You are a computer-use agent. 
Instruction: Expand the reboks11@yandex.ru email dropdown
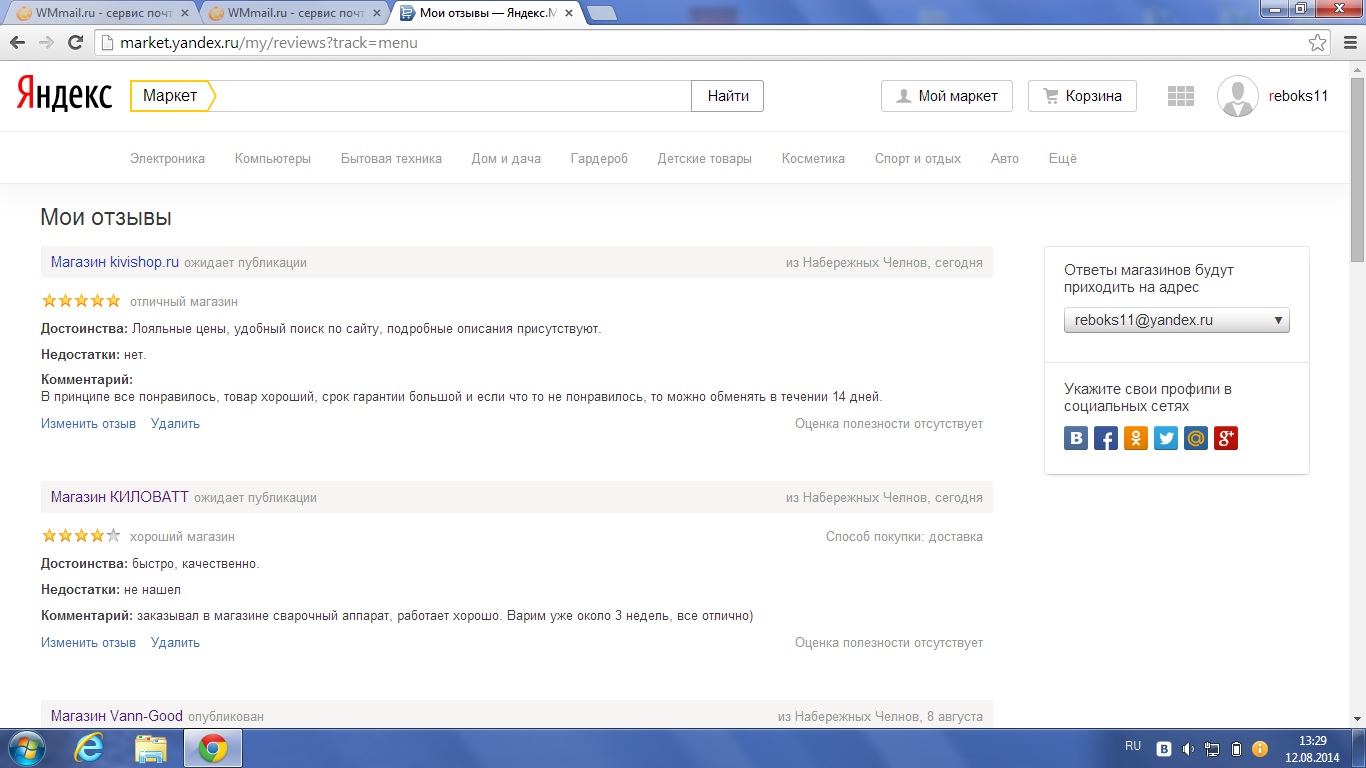tap(1177, 320)
